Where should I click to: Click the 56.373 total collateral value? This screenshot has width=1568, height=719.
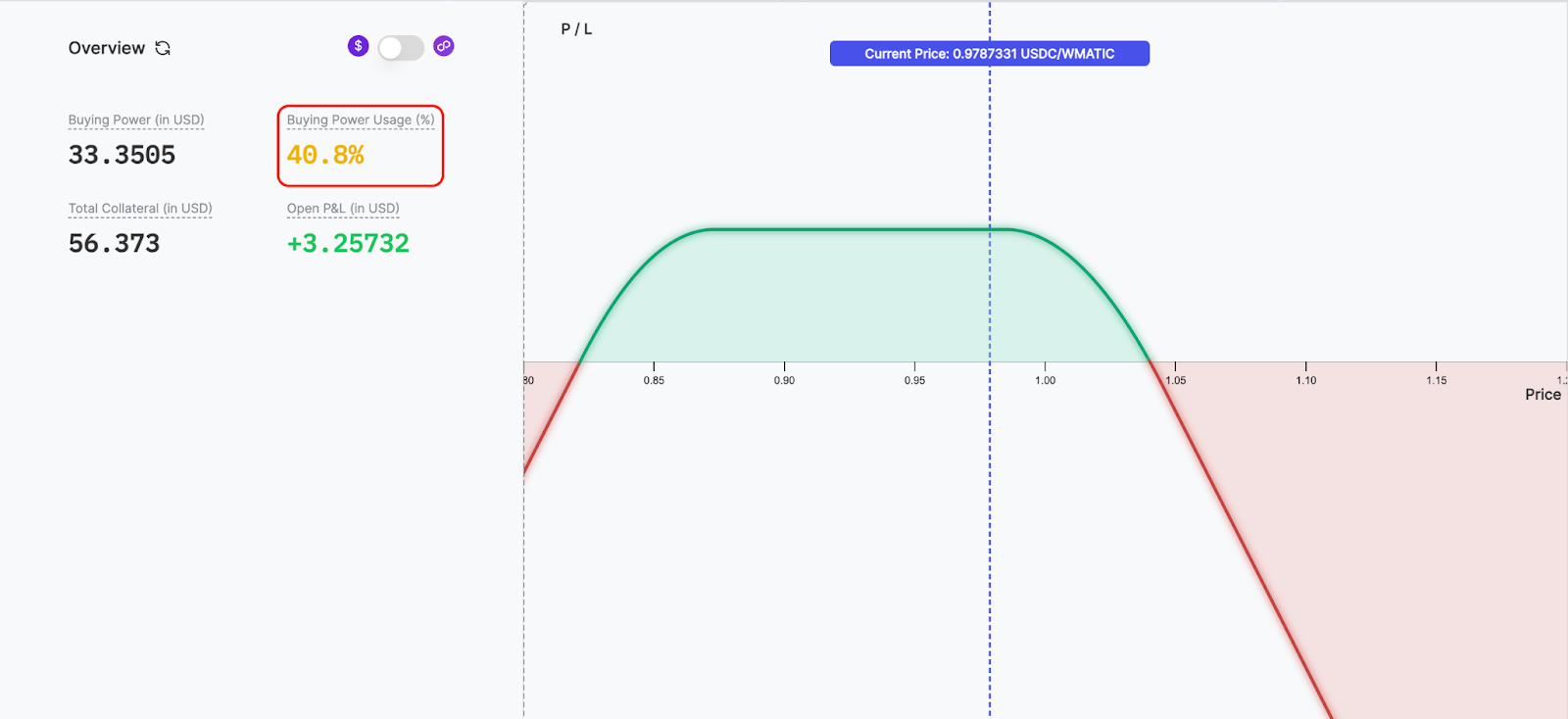tap(114, 243)
